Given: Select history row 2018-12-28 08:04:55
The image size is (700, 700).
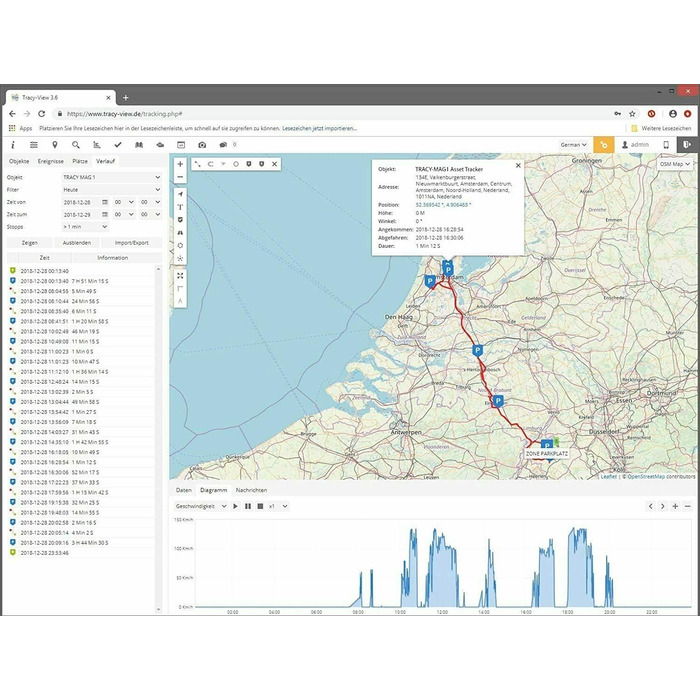Looking at the screenshot, I should [82, 291].
